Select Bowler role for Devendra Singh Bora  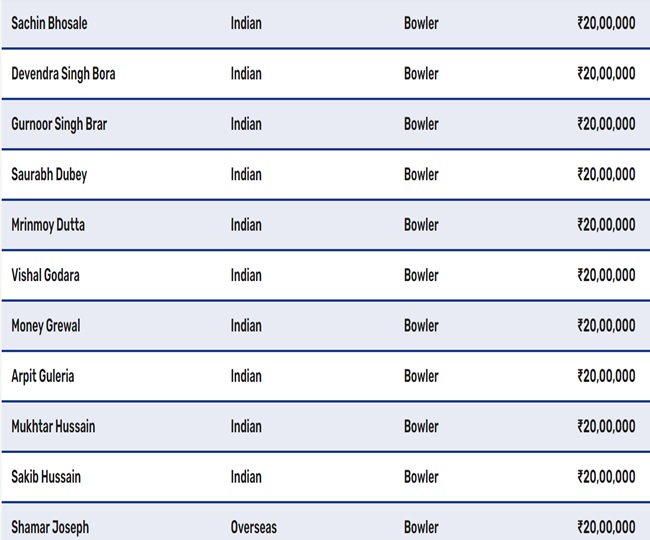pos(421,73)
